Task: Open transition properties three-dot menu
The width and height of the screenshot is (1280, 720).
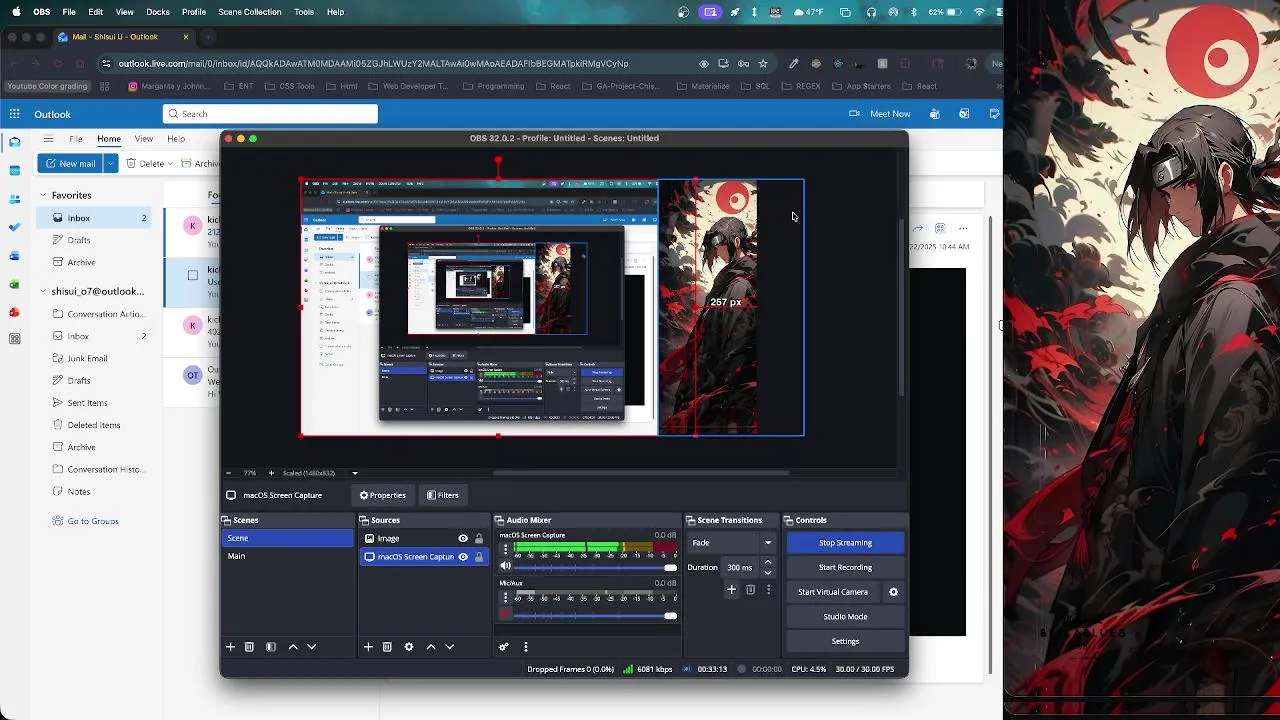Action: (768, 590)
